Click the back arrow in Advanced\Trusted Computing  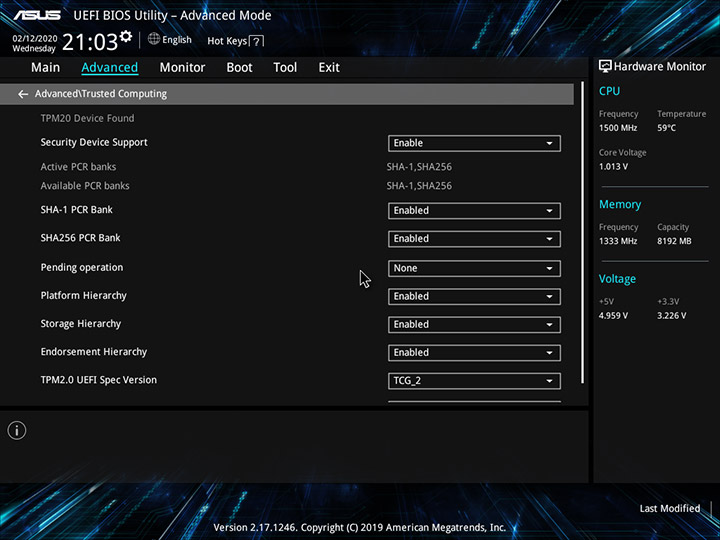click(23, 94)
